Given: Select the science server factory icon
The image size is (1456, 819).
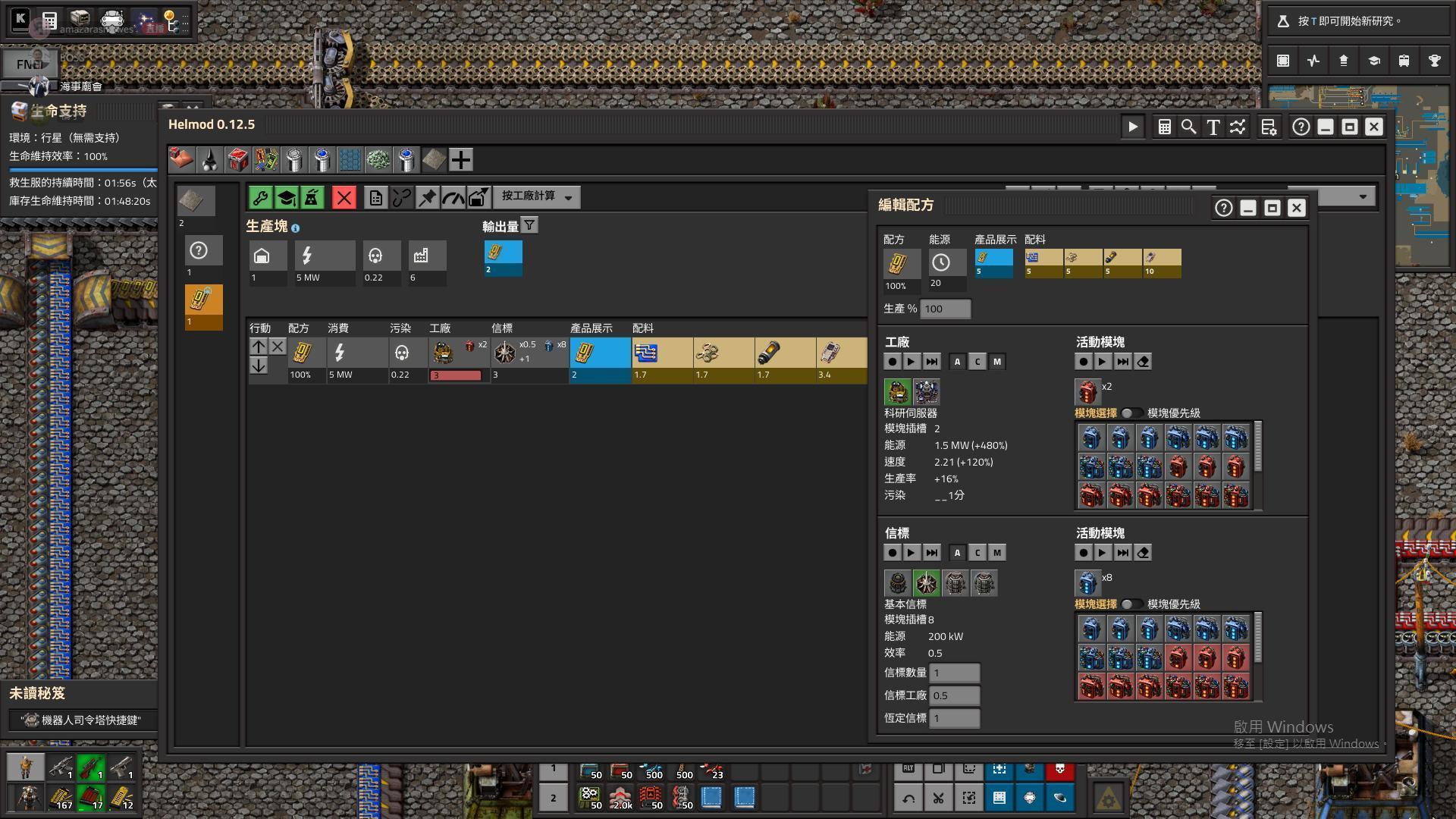Looking at the screenshot, I should (x=897, y=392).
